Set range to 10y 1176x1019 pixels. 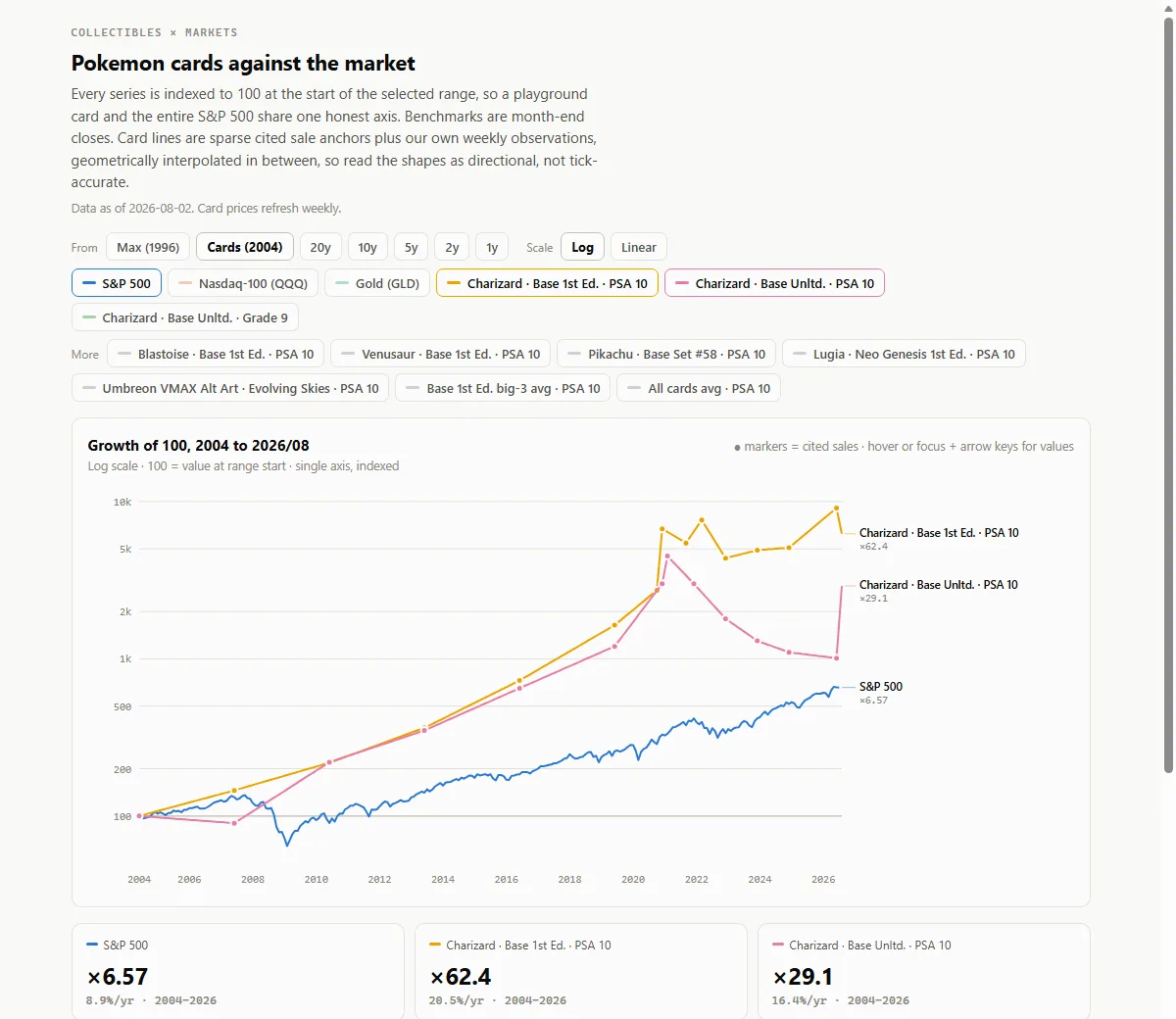tap(367, 247)
